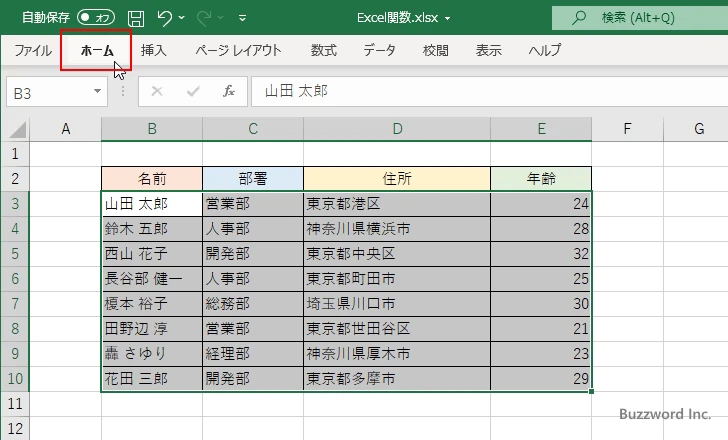
Task: Switch to the 校閲 tab
Action: 436,50
